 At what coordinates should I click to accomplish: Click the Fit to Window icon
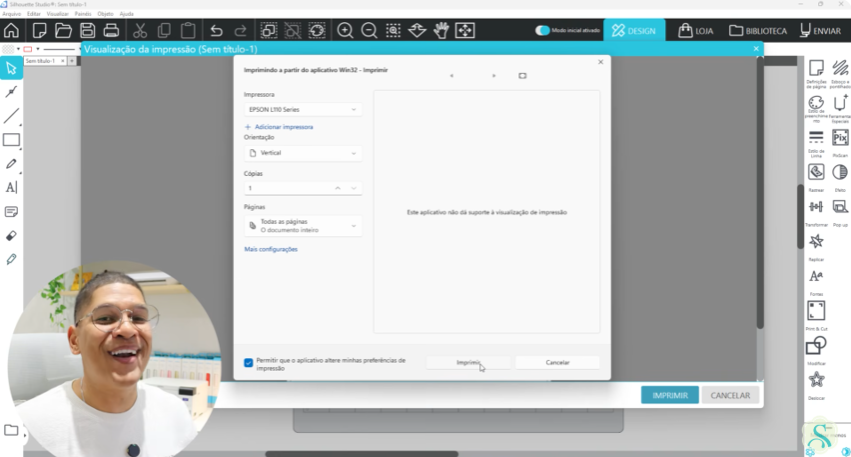pos(465,30)
